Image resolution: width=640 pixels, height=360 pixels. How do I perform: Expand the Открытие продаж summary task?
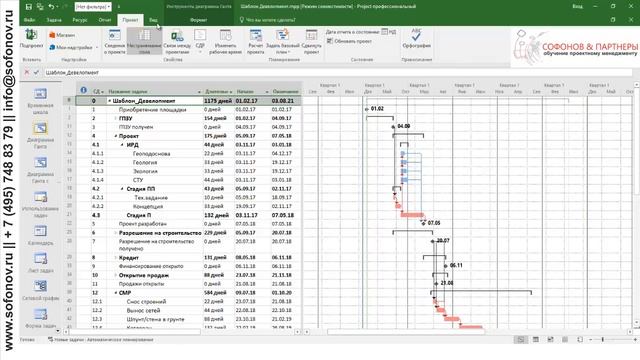[116, 275]
